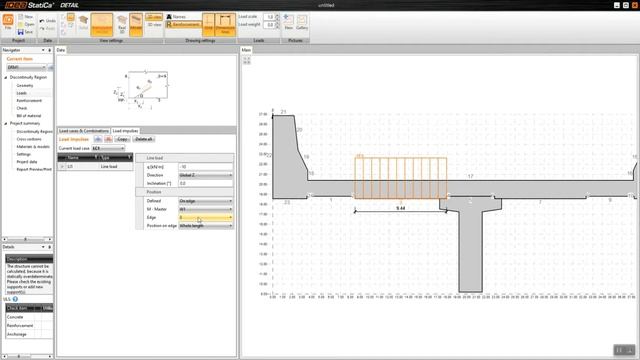This screenshot has width=640, height=360.
Task: Collapse the Discontinuity Region tree node
Action: (x=6, y=77)
